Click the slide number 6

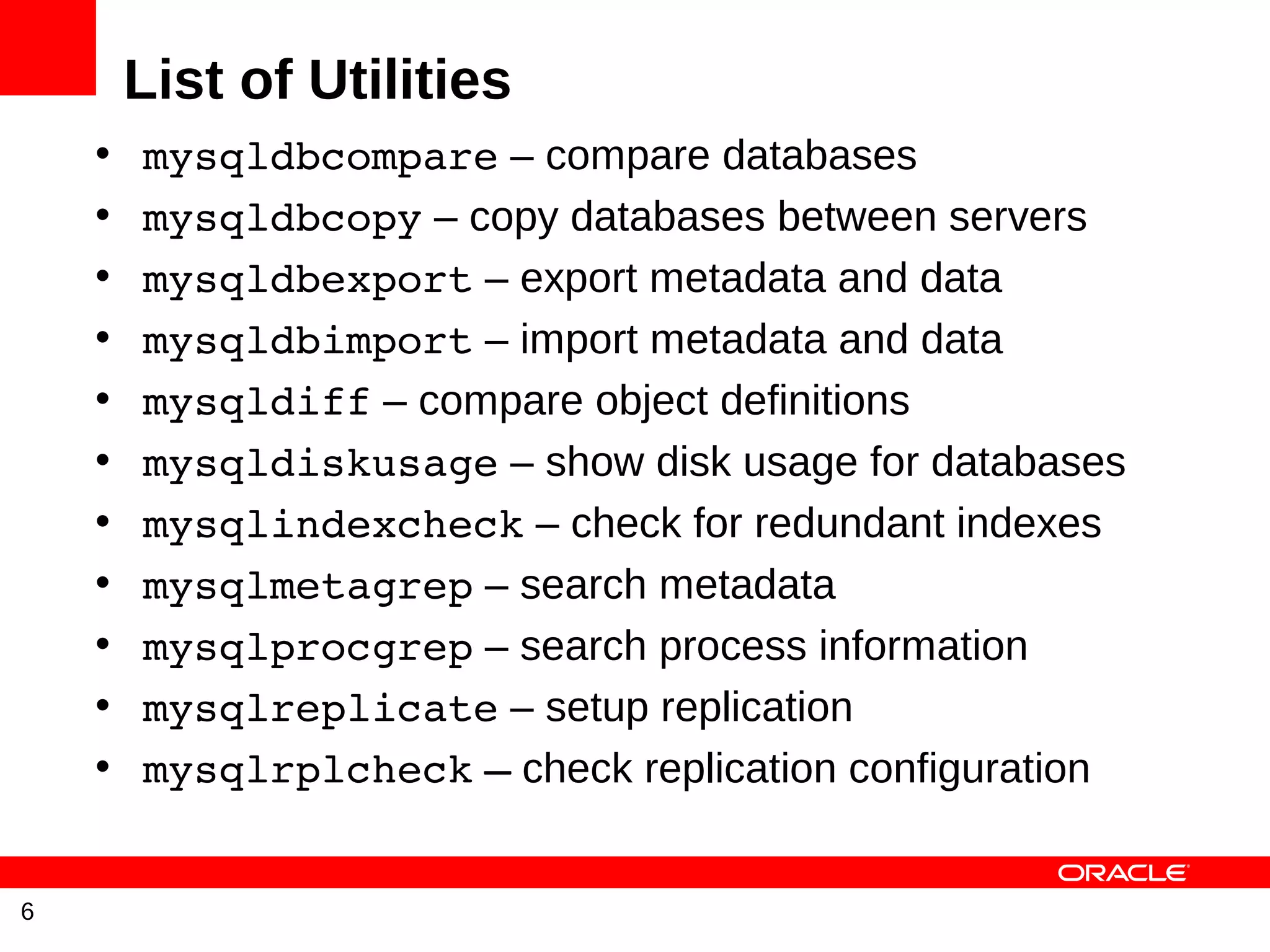point(27,912)
